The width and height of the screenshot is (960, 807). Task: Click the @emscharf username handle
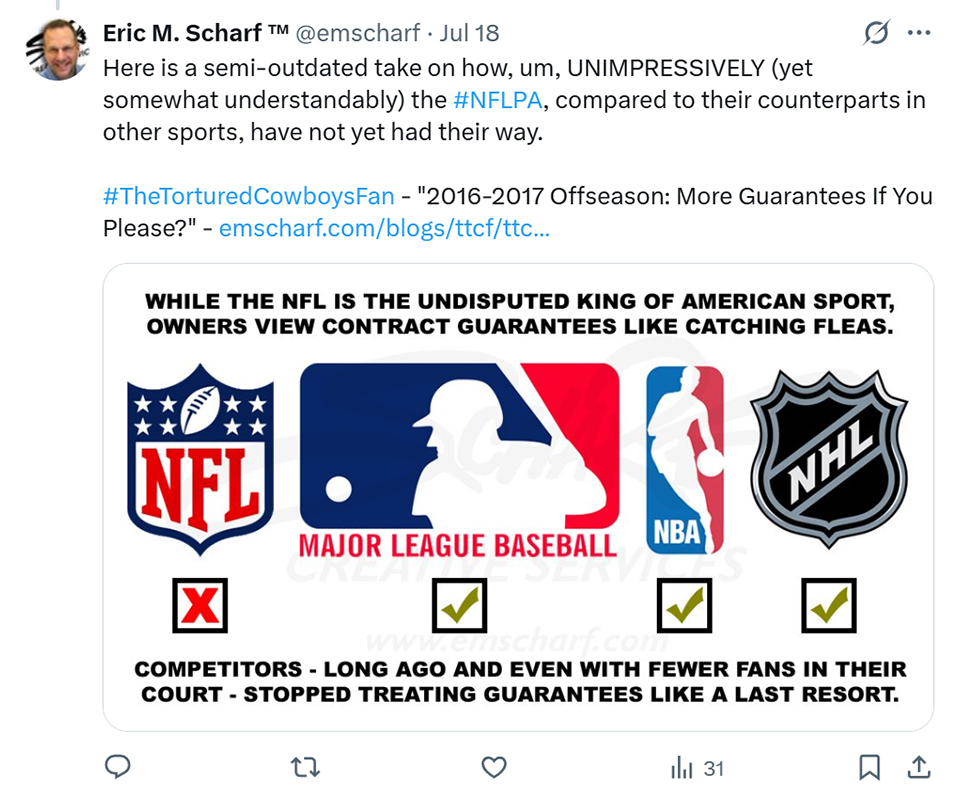(x=358, y=33)
